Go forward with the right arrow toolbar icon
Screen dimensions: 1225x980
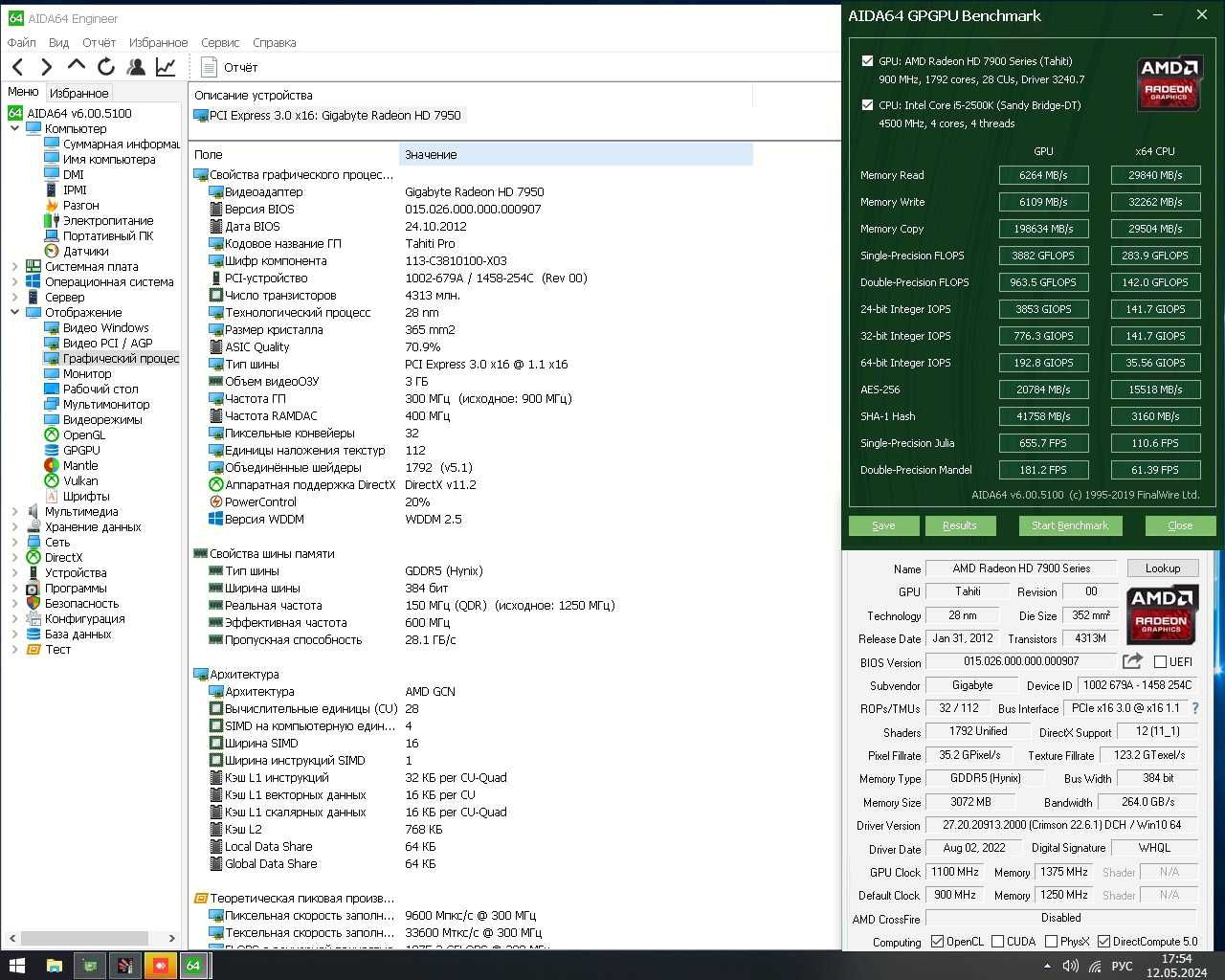click(47, 66)
